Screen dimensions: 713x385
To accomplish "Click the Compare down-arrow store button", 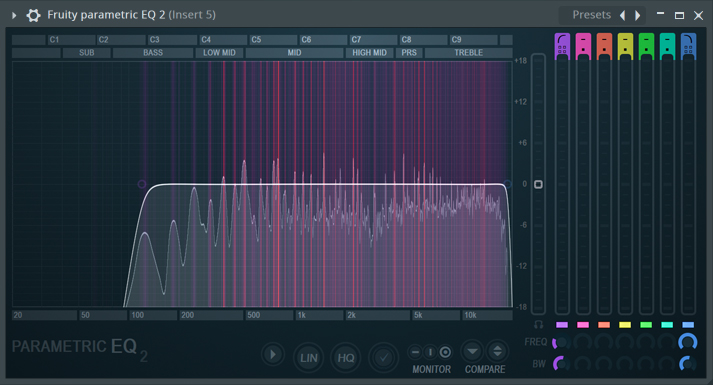I will (x=472, y=351).
